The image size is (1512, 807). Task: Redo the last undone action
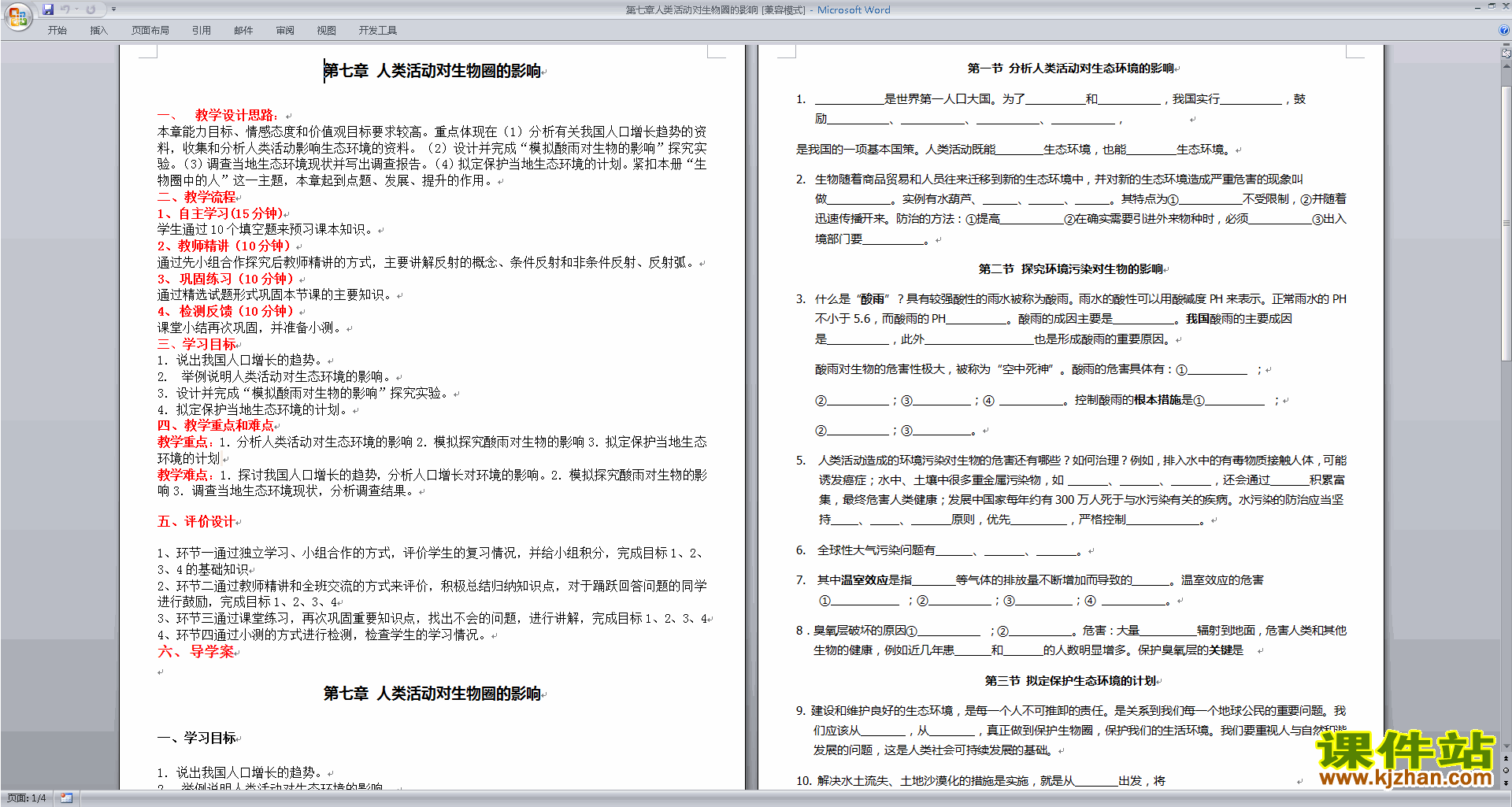pyautogui.click(x=91, y=9)
